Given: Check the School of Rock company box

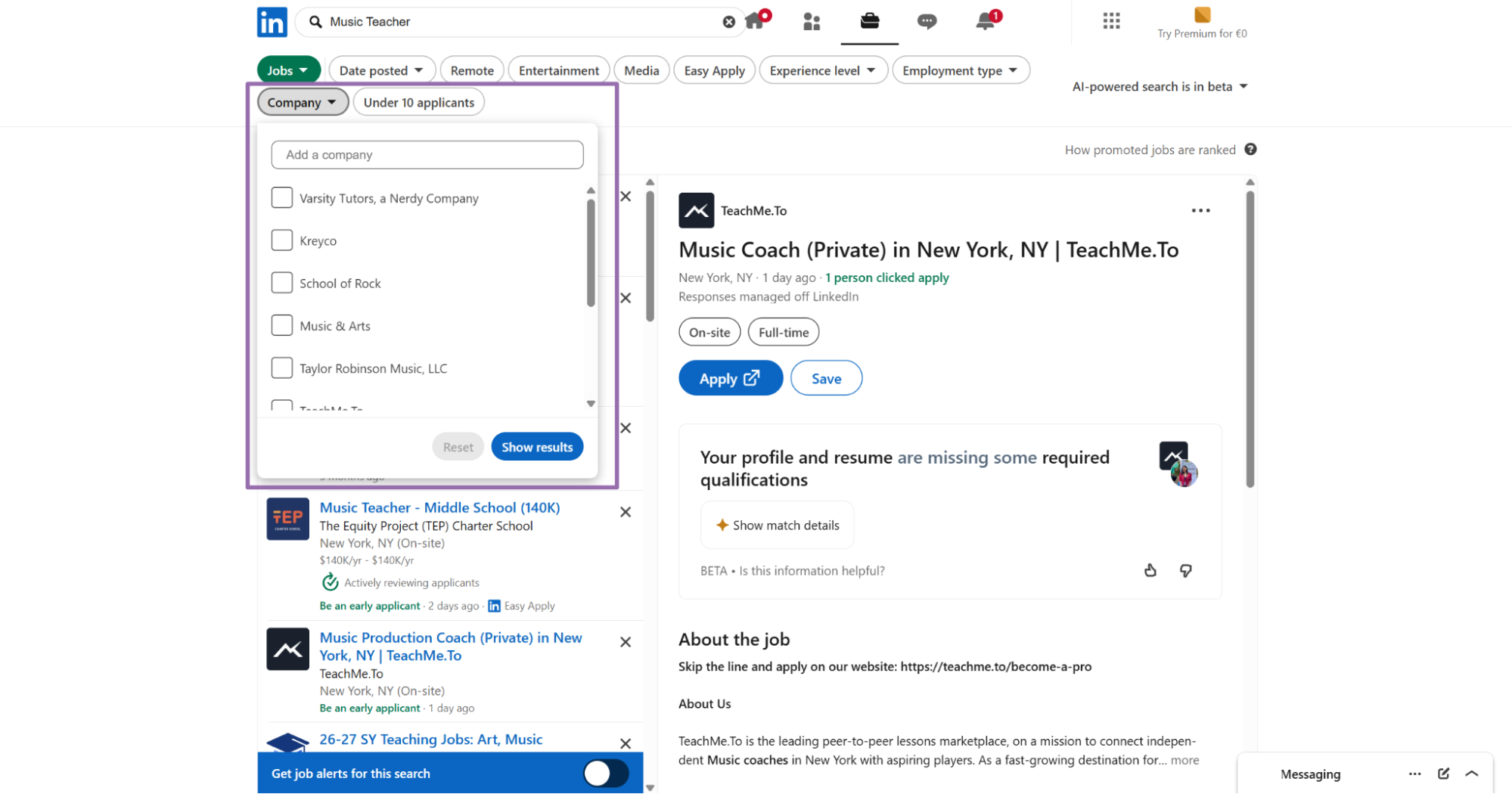Looking at the screenshot, I should click(281, 282).
